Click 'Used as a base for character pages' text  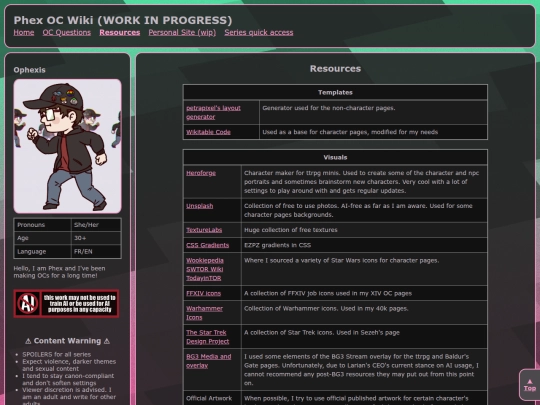click(x=350, y=132)
